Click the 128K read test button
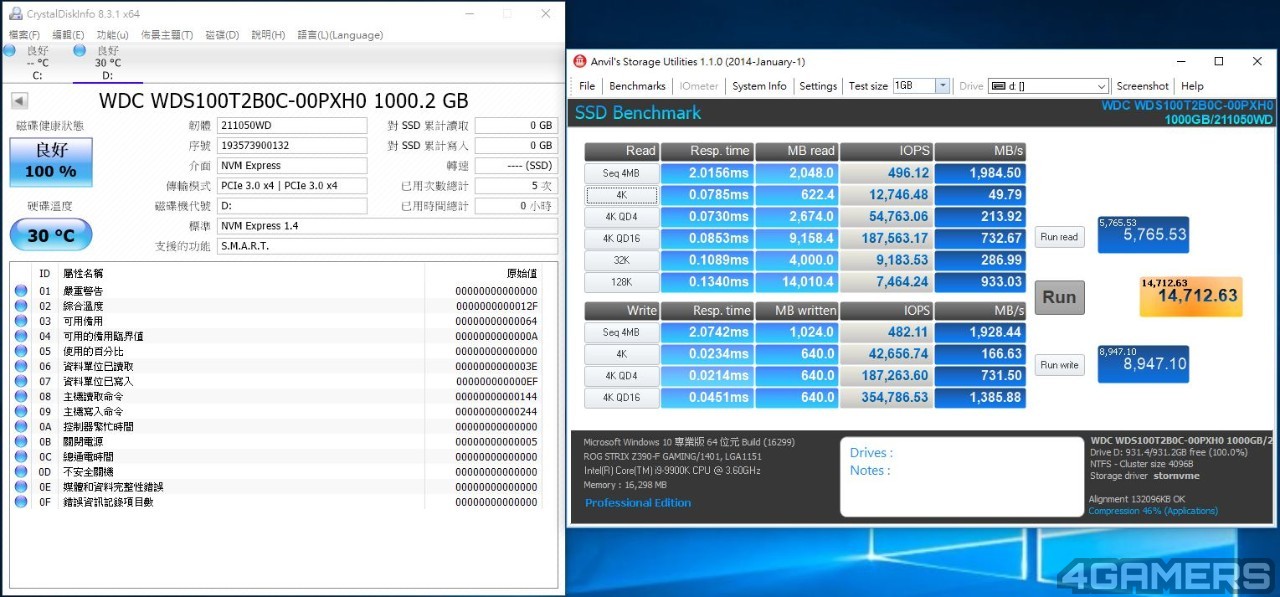This screenshot has height=597, width=1280. click(620, 282)
